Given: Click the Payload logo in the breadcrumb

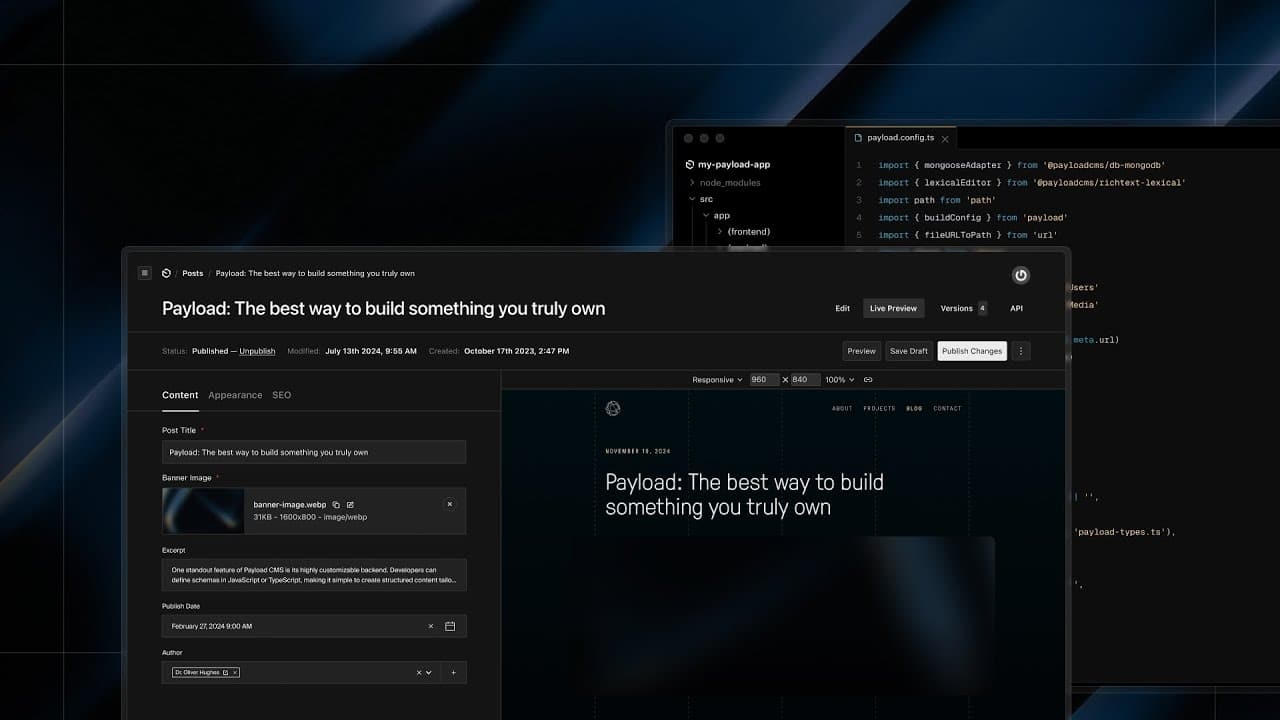Looking at the screenshot, I should (166, 272).
